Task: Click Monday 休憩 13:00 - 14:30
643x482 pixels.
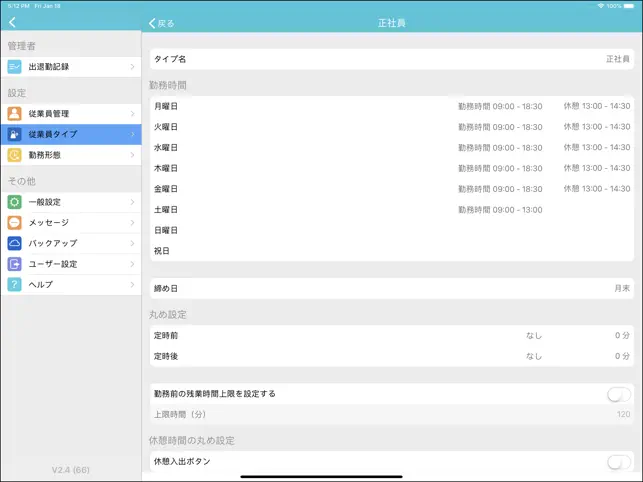Action: pyautogui.click(x=597, y=106)
